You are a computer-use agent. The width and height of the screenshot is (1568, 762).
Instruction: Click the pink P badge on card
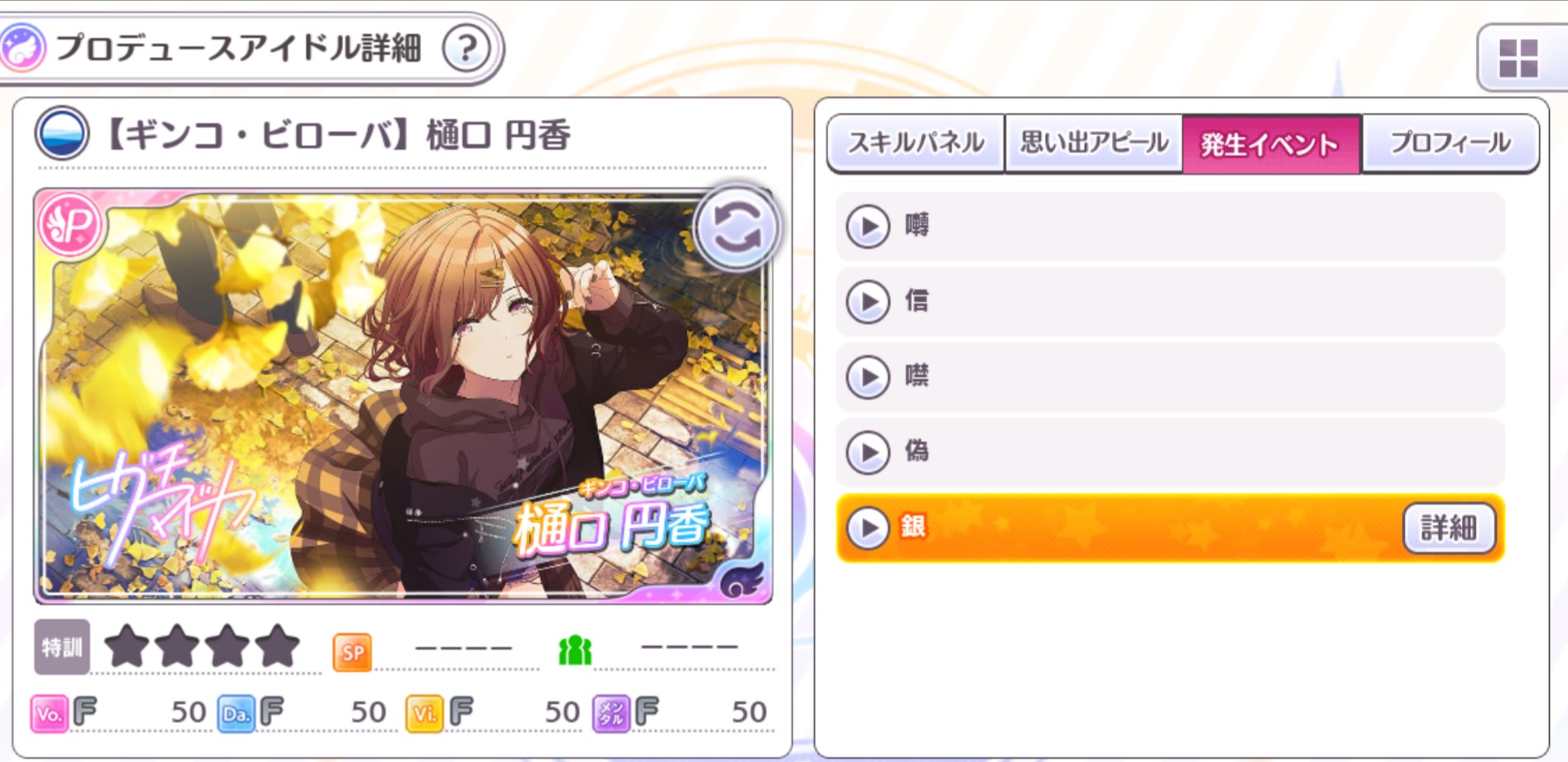click(70, 225)
